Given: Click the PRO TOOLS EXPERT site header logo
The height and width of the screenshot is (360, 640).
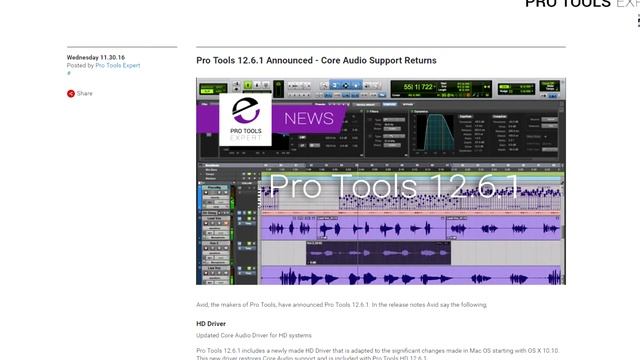Looking at the screenshot, I should click(x=582, y=4).
